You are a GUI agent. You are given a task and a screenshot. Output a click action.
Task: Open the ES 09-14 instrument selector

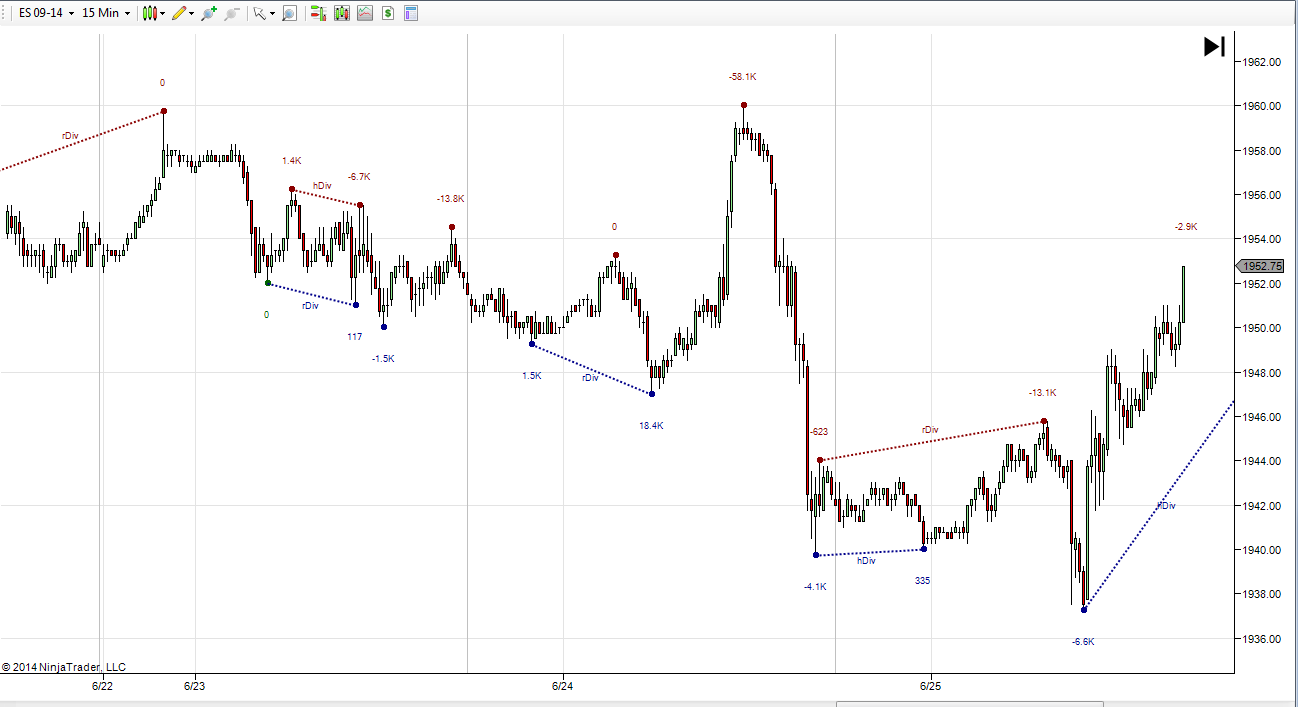tap(47, 13)
